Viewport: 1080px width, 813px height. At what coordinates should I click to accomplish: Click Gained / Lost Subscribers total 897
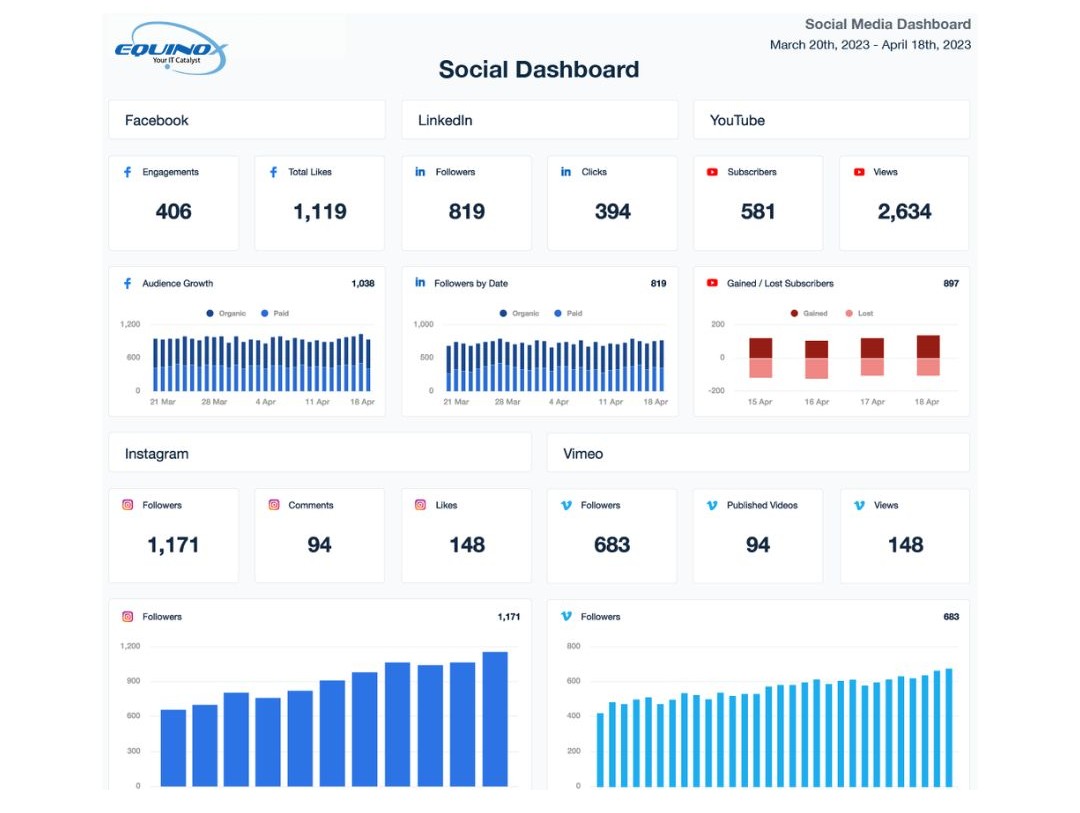pyautogui.click(x=951, y=283)
